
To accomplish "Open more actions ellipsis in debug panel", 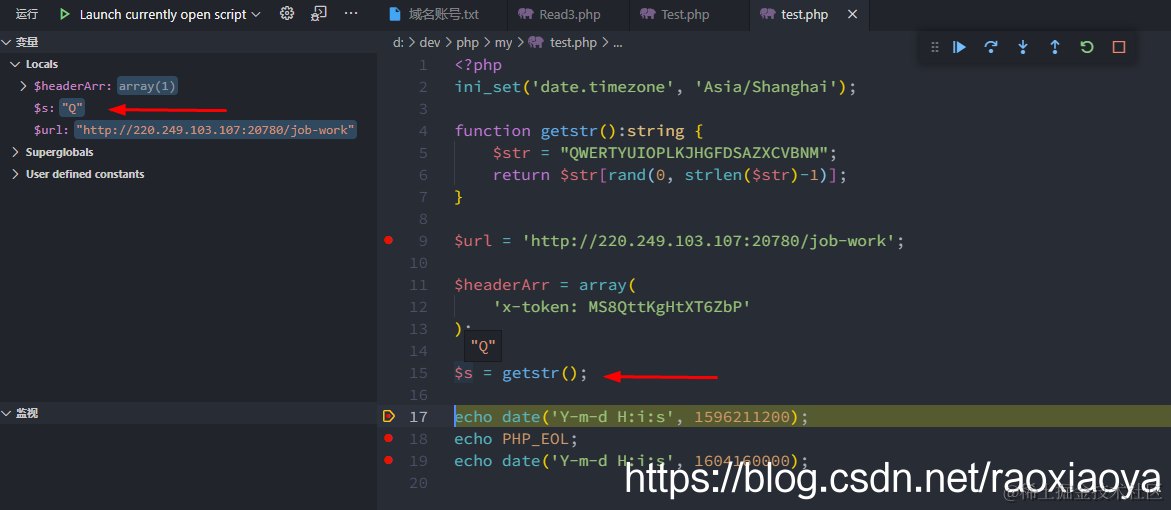I will [350, 13].
